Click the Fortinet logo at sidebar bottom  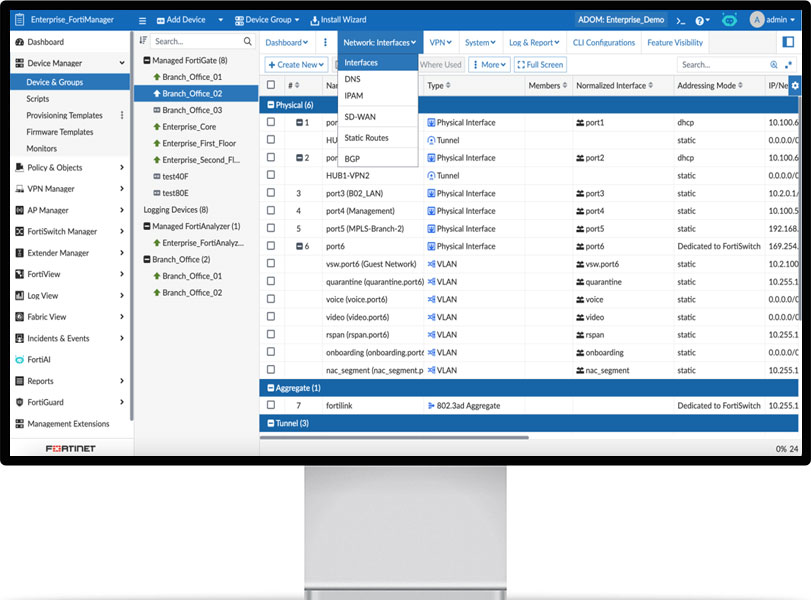[70, 448]
